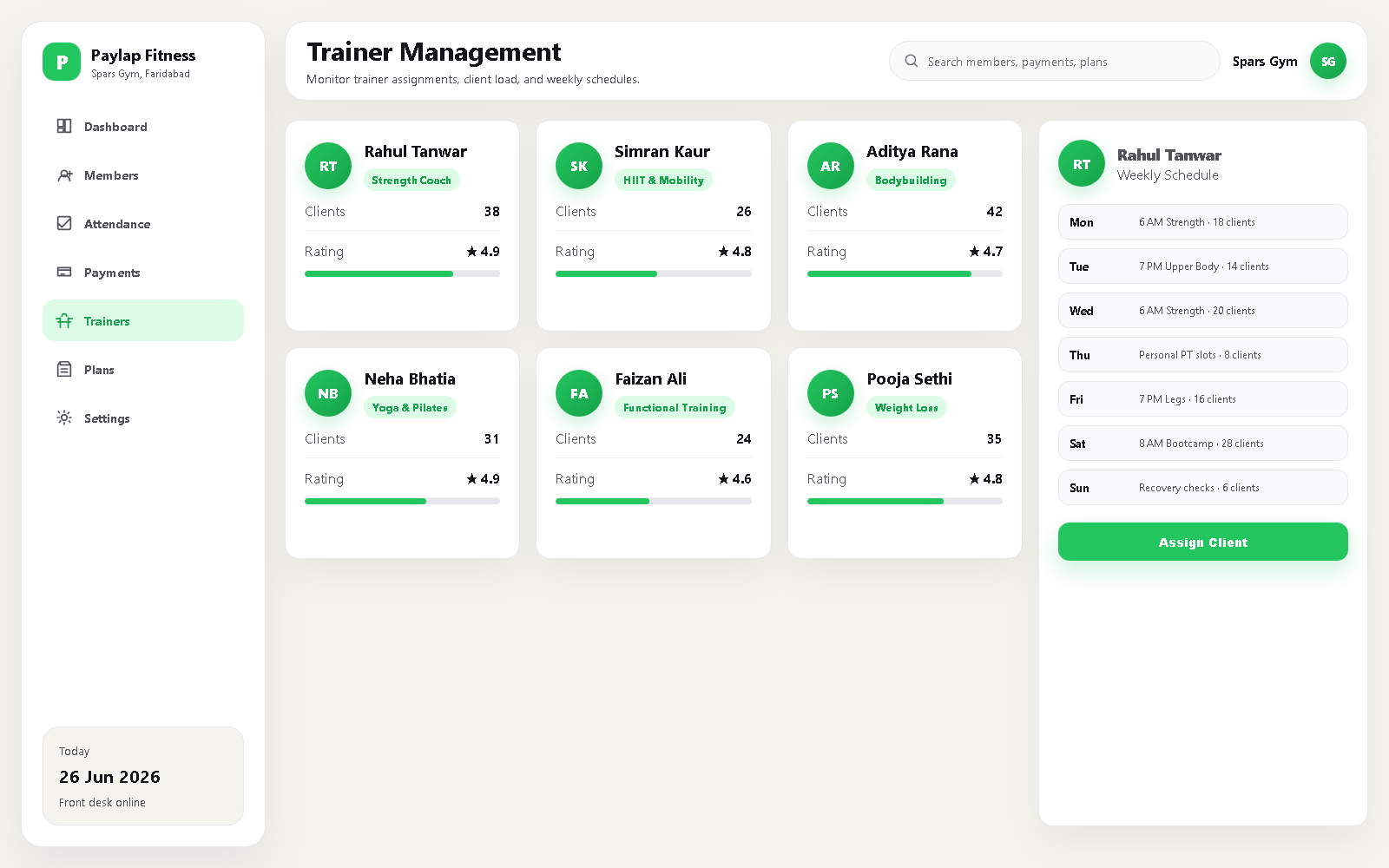Navigate to Payments
Image resolution: width=1389 pixels, height=868 pixels.
click(143, 272)
